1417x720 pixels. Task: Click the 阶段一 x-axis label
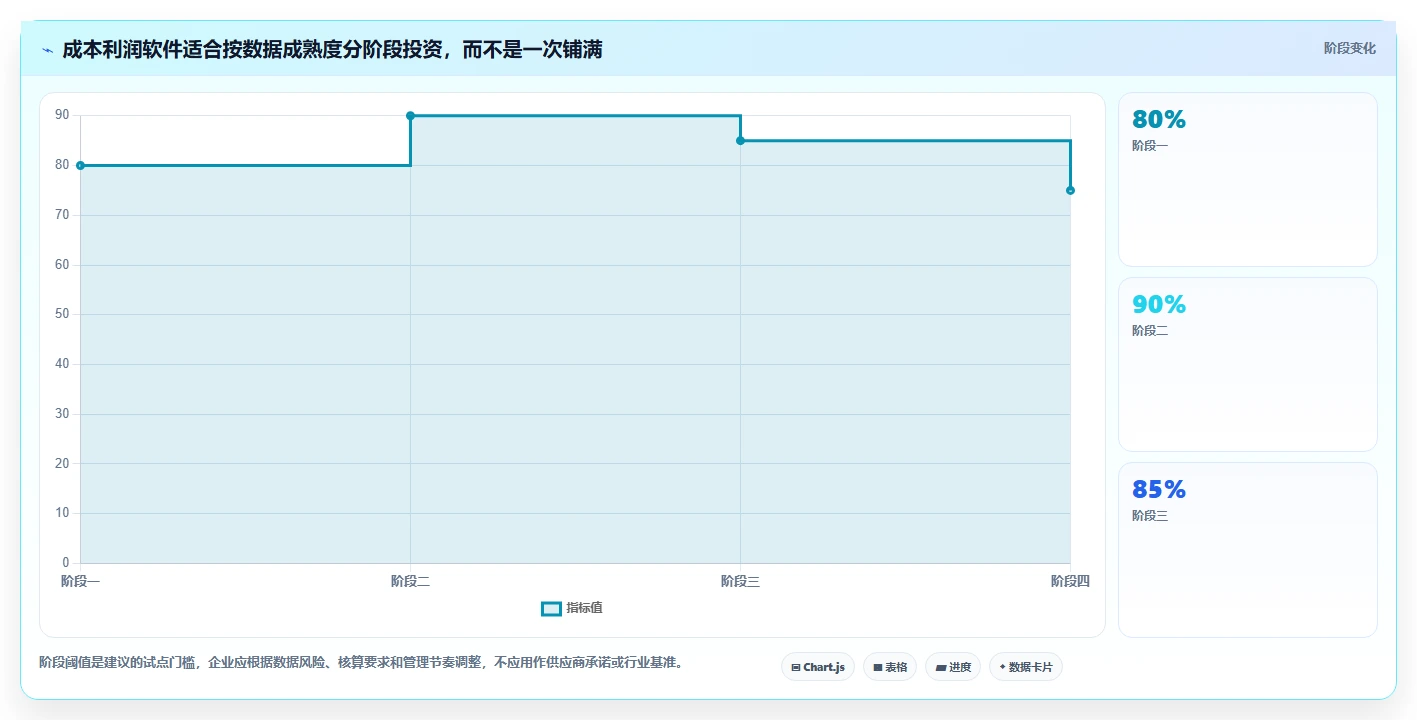80,581
